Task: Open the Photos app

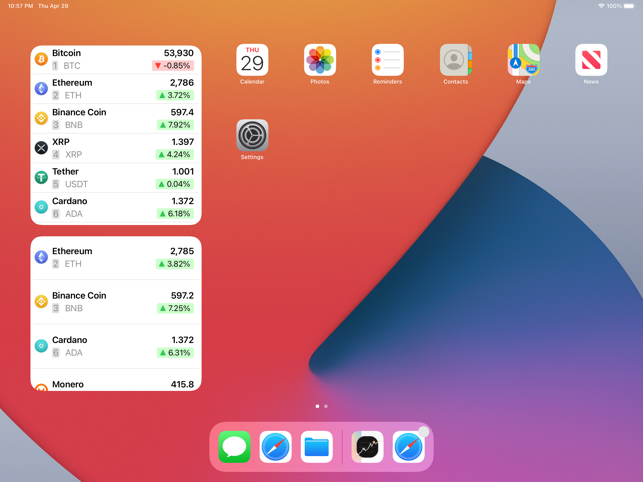Action: click(320, 60)
